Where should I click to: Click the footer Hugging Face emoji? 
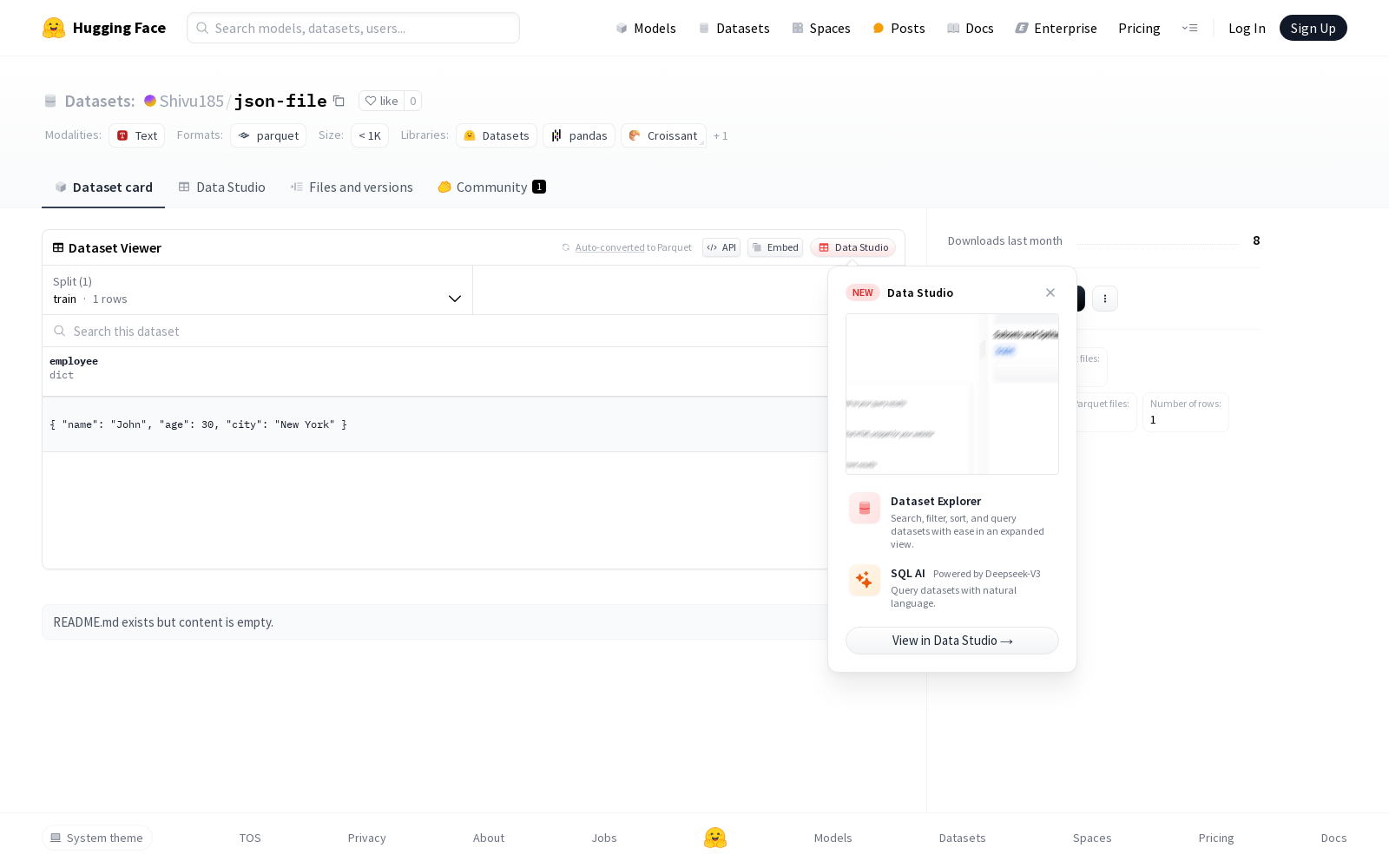[x=715, y=838]
